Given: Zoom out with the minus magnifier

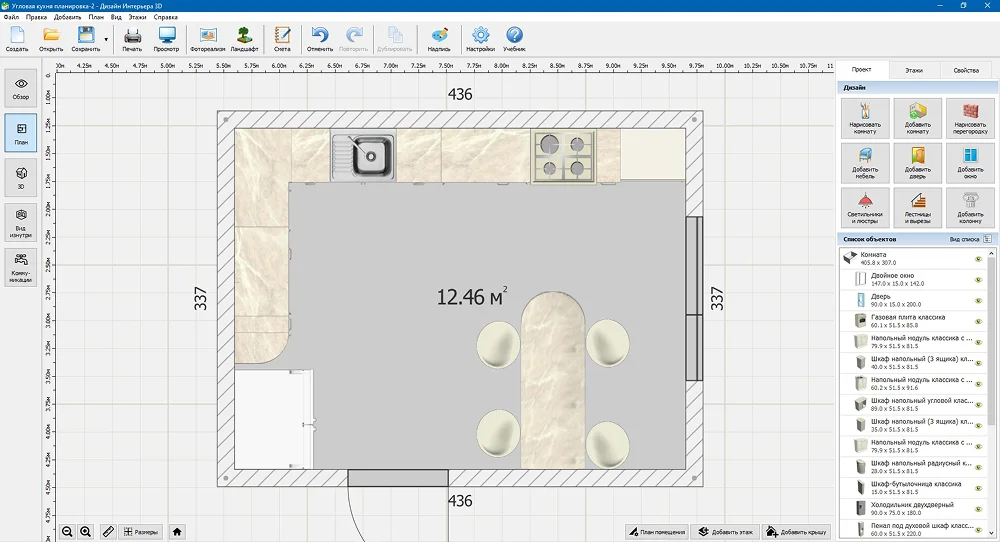Looking at the screenshot, I should click(x=67, y=531).
